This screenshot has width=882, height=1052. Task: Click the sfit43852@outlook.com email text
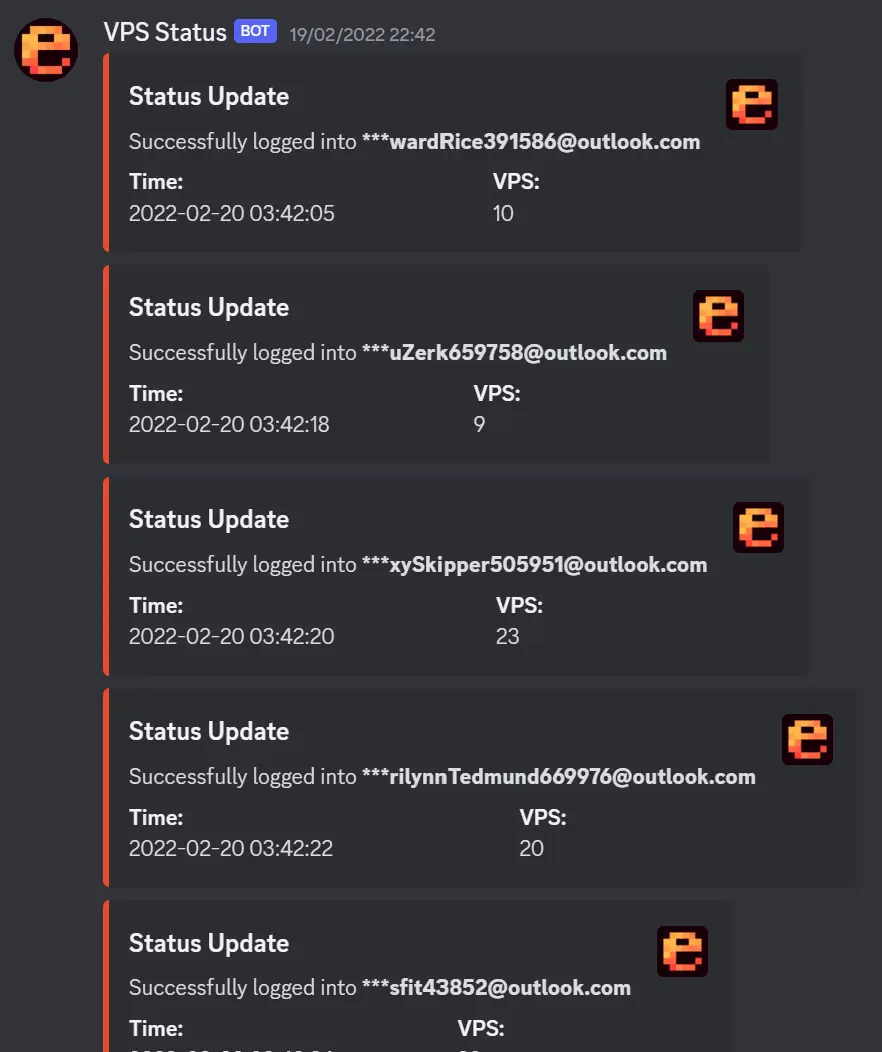coord(496,988)
